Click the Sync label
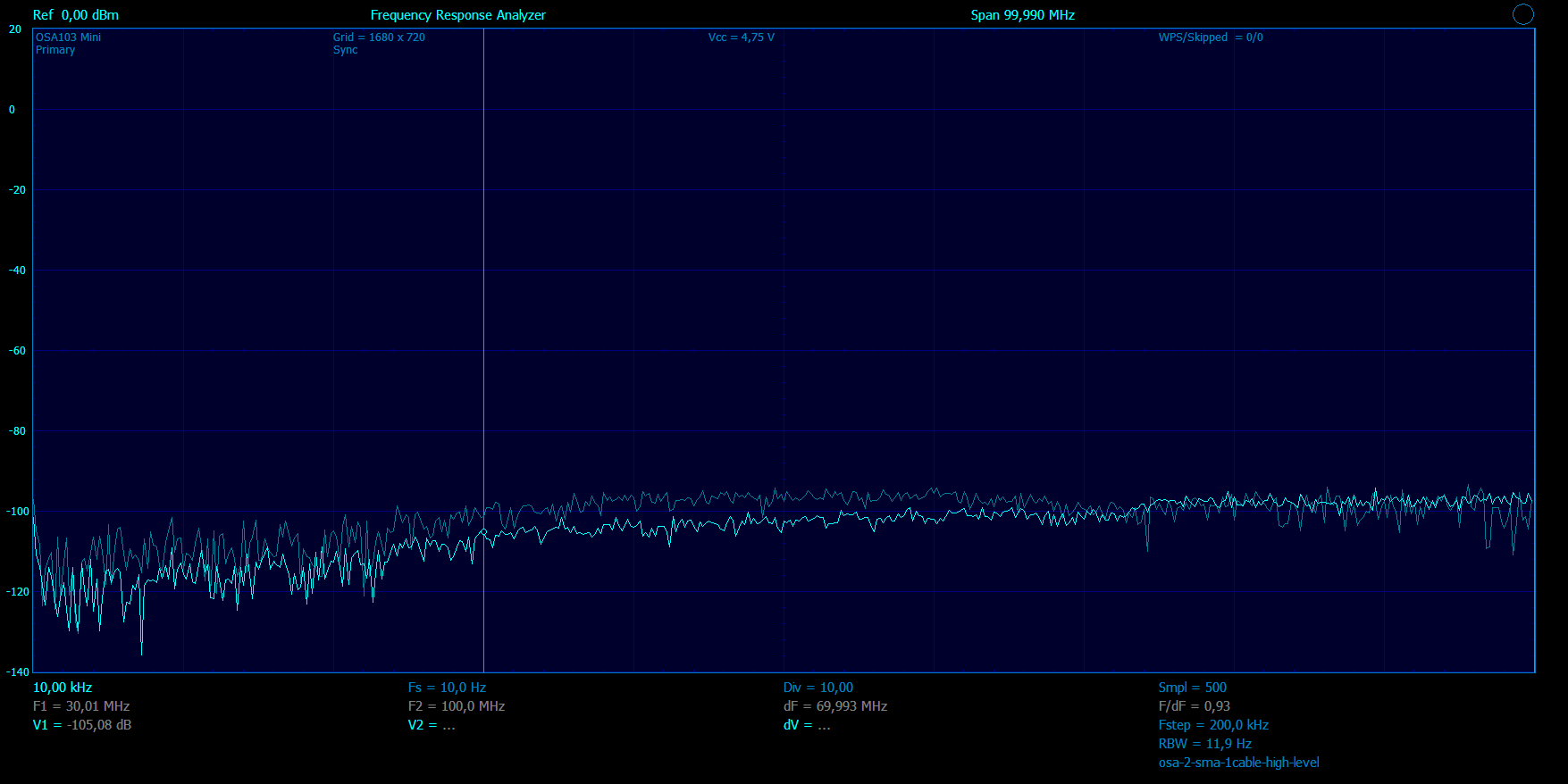The image size is (1568, 784). (x=346, y=50)
